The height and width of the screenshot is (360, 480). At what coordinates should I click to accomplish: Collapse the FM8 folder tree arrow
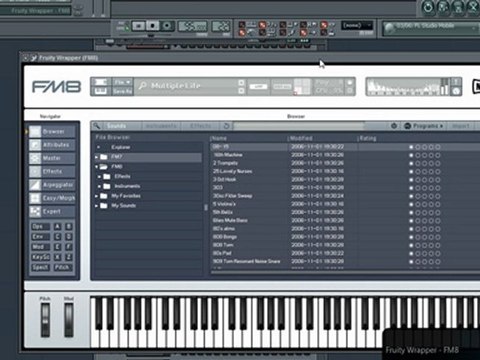click(96, 166)
